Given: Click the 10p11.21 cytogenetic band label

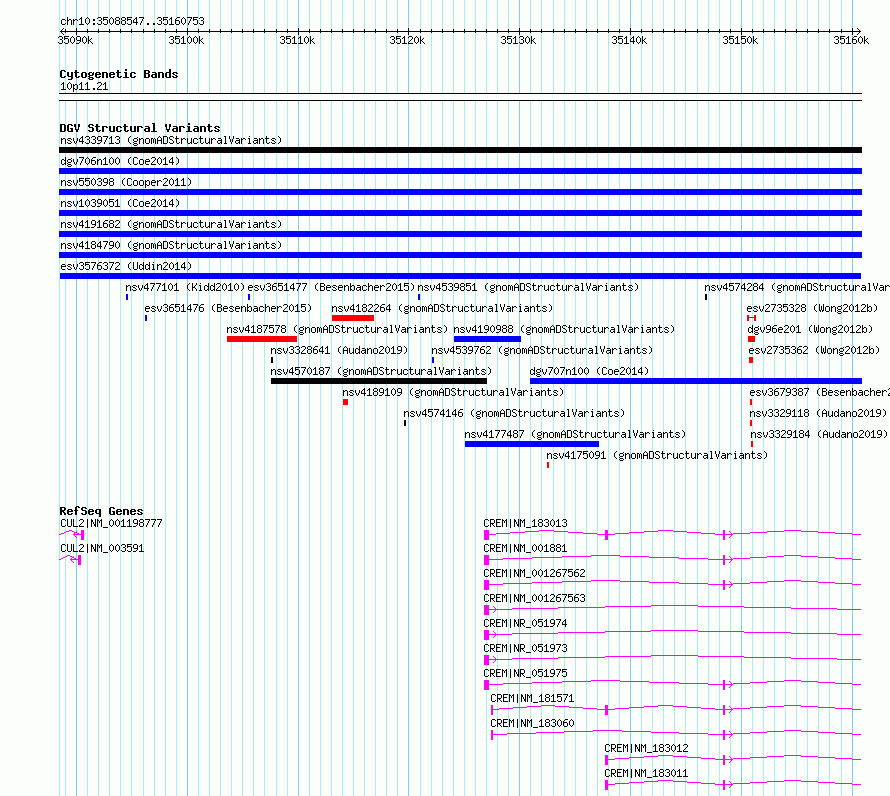Looking at the screenshot, I should (x=84, y=86).
